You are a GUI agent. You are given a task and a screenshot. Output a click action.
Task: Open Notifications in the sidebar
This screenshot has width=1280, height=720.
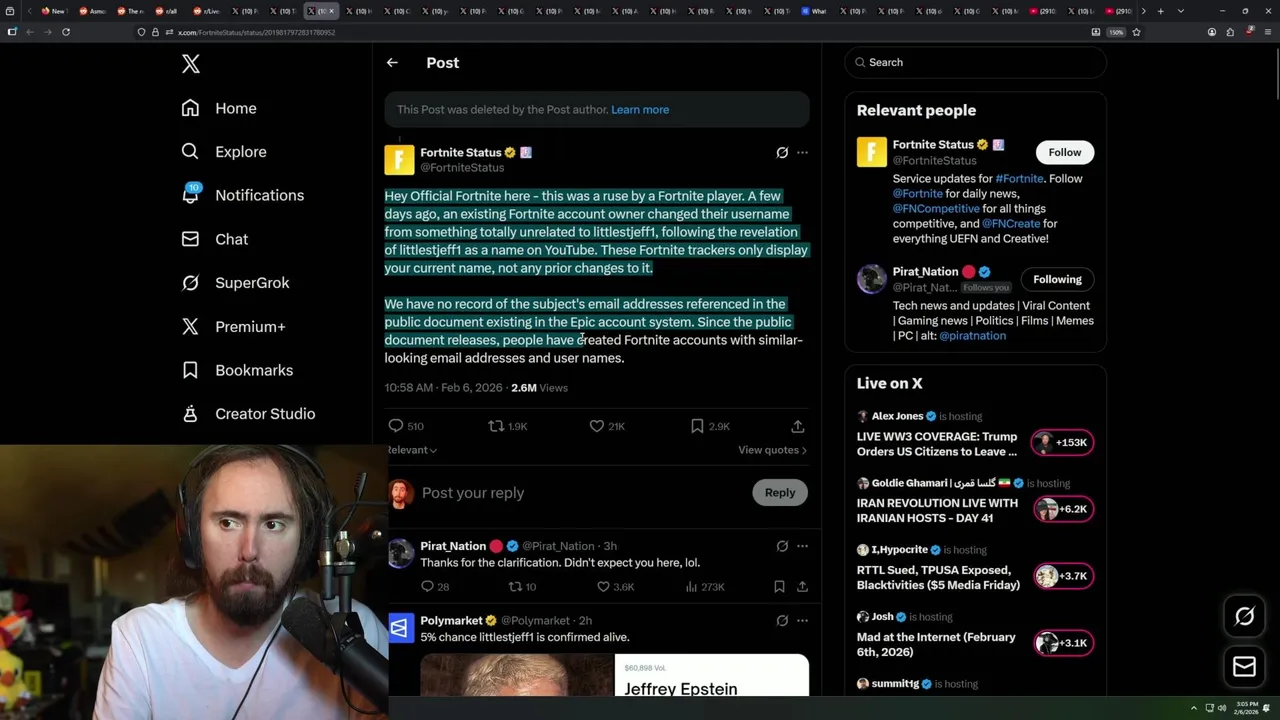[242, 195]
